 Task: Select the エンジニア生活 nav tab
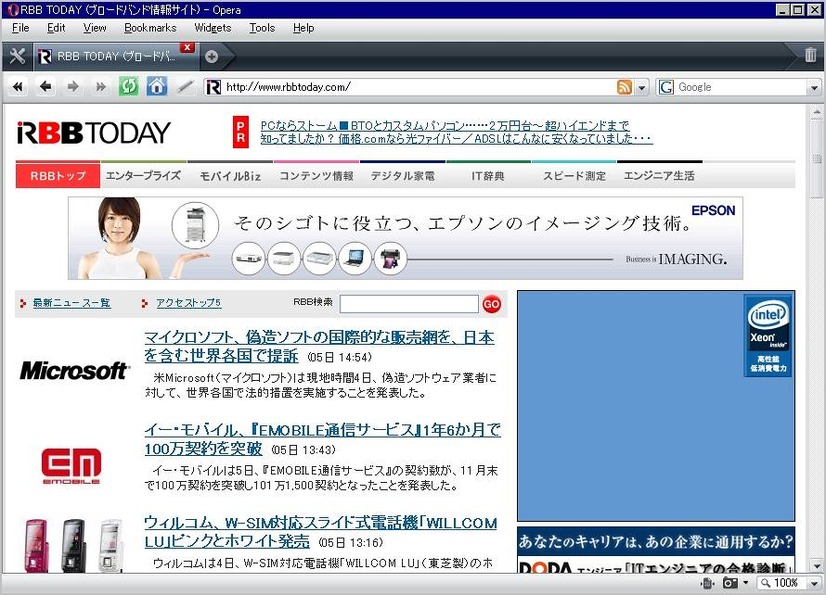click(x=659, y=175)
